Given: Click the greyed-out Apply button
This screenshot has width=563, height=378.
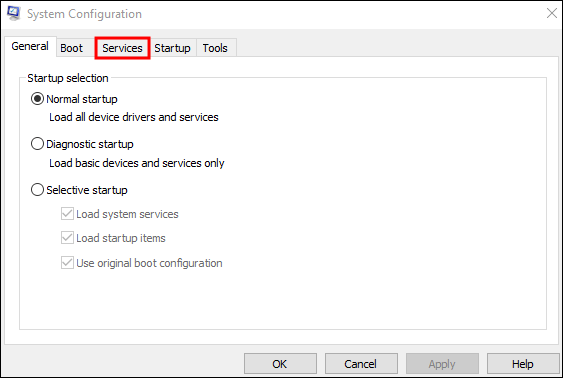Looking at the screenshot, I should (442, 364).
